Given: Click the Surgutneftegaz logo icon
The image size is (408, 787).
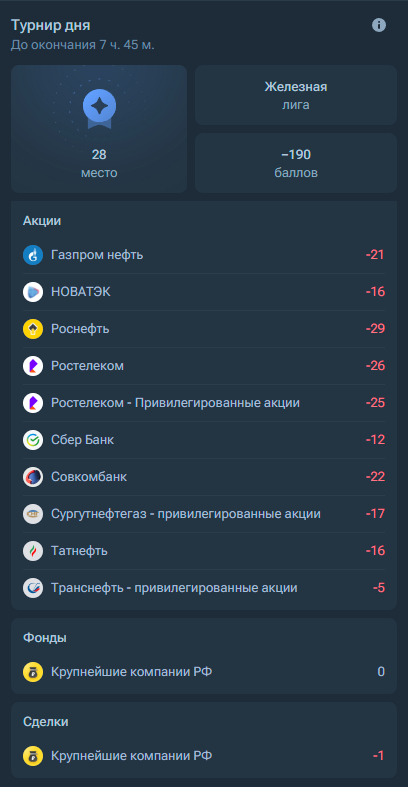Looking at the screenshot, I should (x=33, y=514).
